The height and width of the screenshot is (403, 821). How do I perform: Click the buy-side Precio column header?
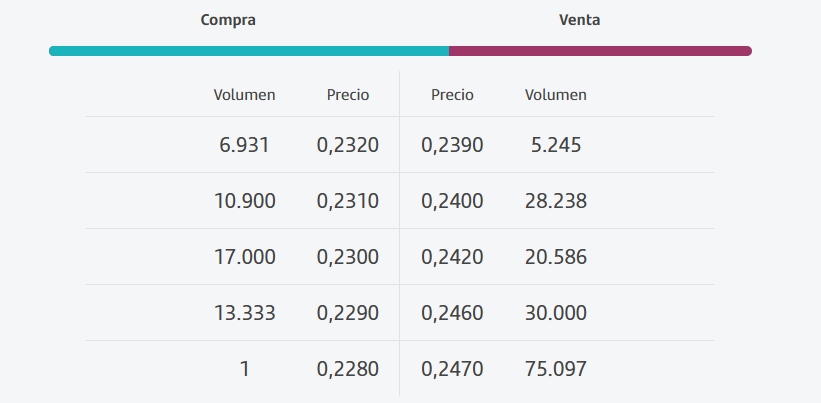348,95
